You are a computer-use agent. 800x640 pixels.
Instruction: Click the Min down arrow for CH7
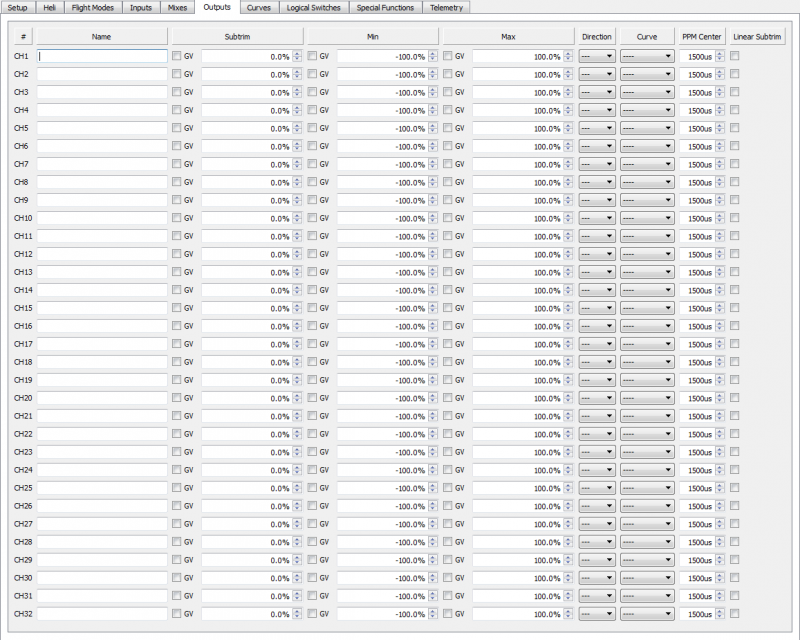[x=433, y=165]
